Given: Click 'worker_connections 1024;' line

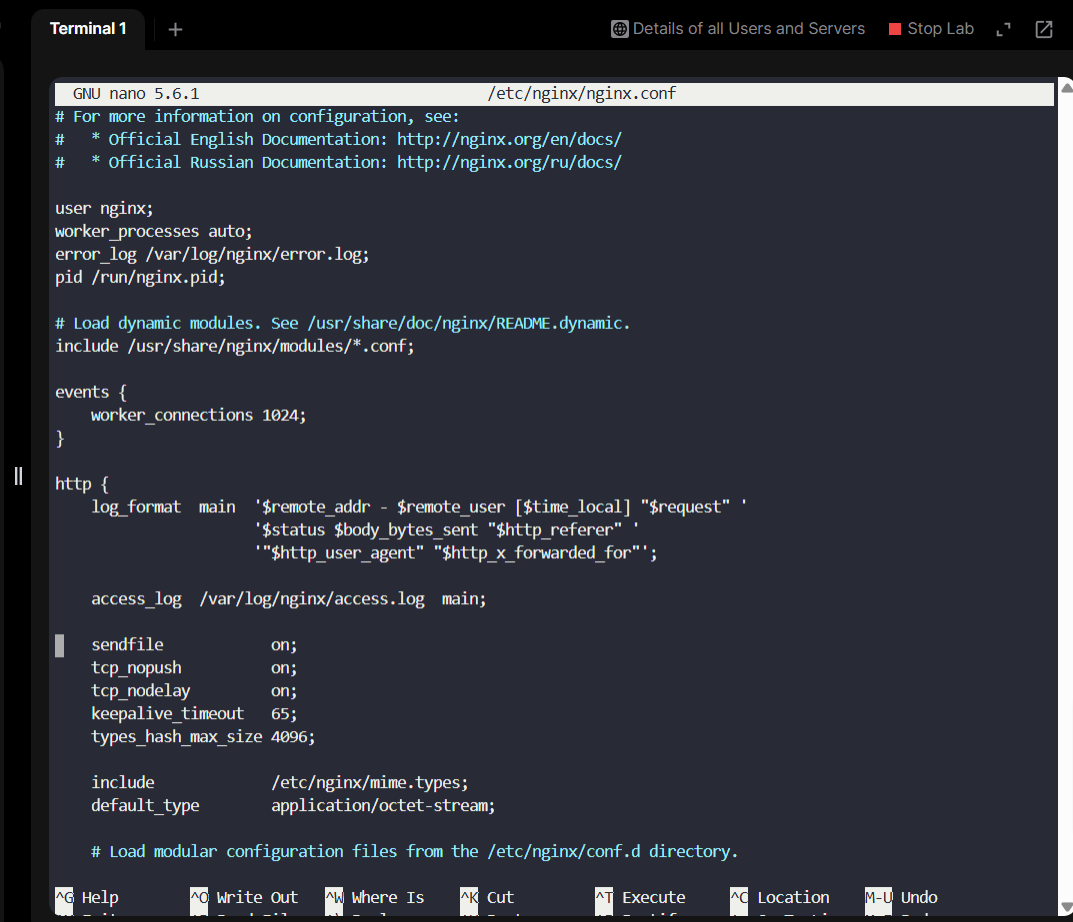Looking at the screenshot, I should [198, 415].
